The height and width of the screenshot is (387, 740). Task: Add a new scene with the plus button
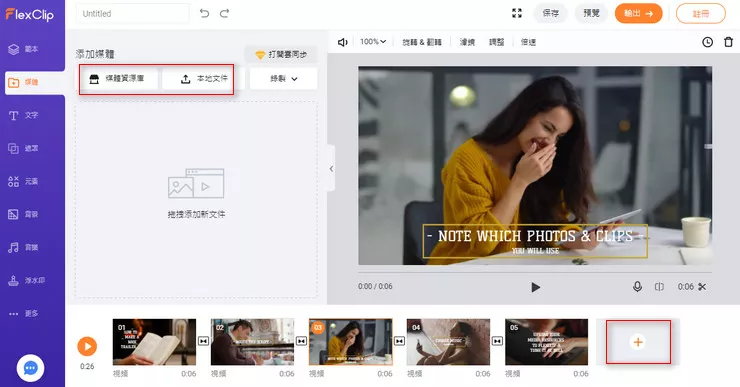[638, 342]
